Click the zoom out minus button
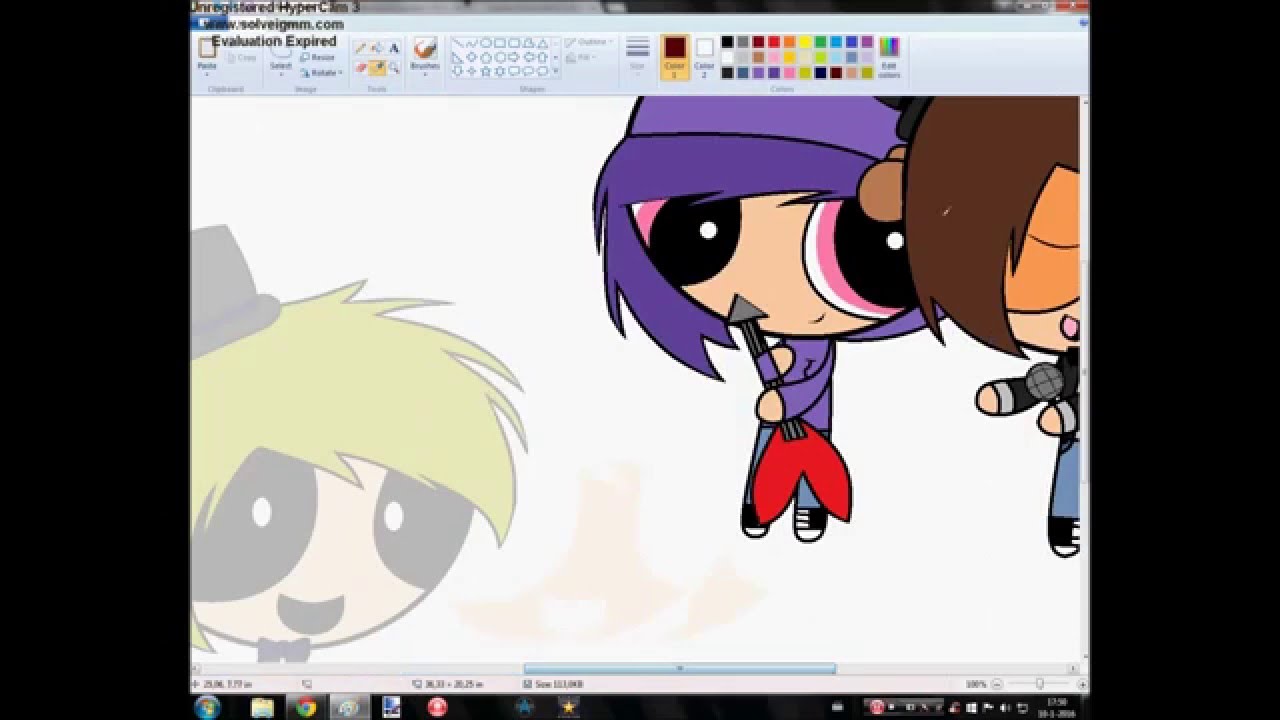1280x720 pixels. coord(999,684)
